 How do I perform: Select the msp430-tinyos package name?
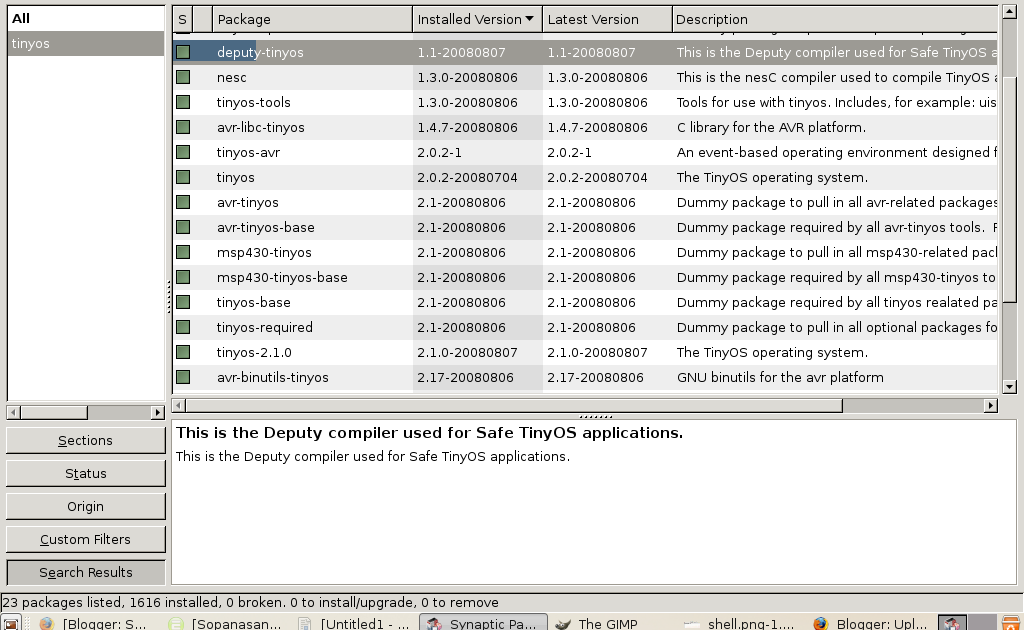264,253
